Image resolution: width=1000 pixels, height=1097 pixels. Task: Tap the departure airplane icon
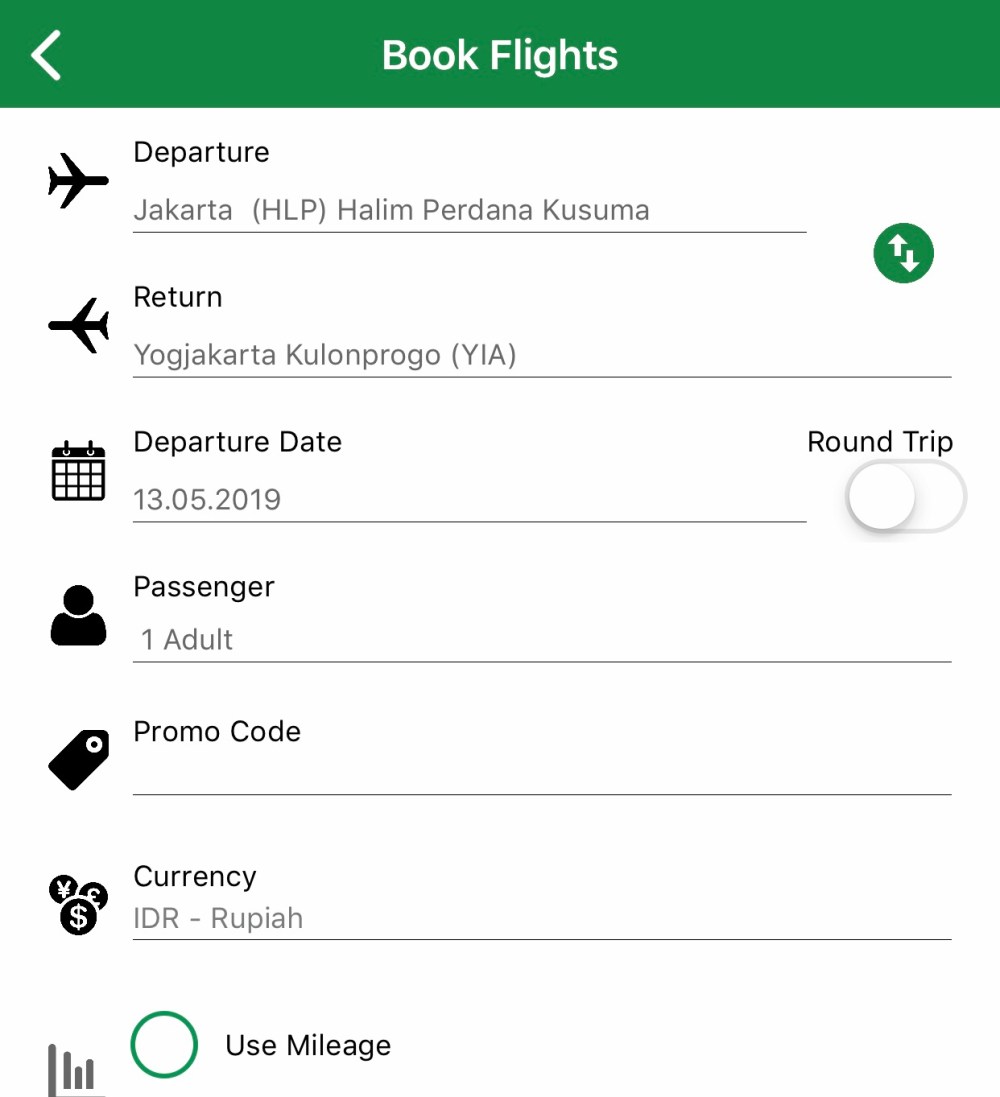click(x=78, y=181)
